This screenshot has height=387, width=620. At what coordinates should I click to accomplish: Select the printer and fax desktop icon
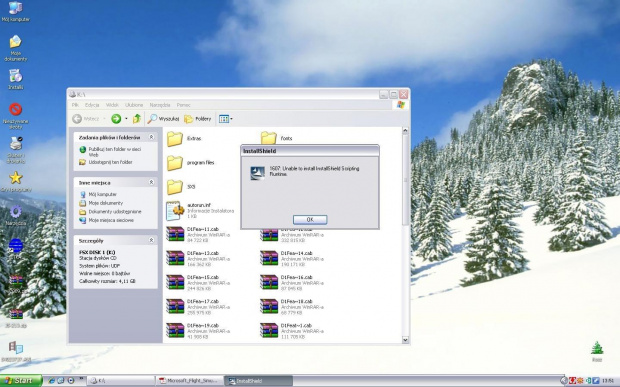(15, 150)
